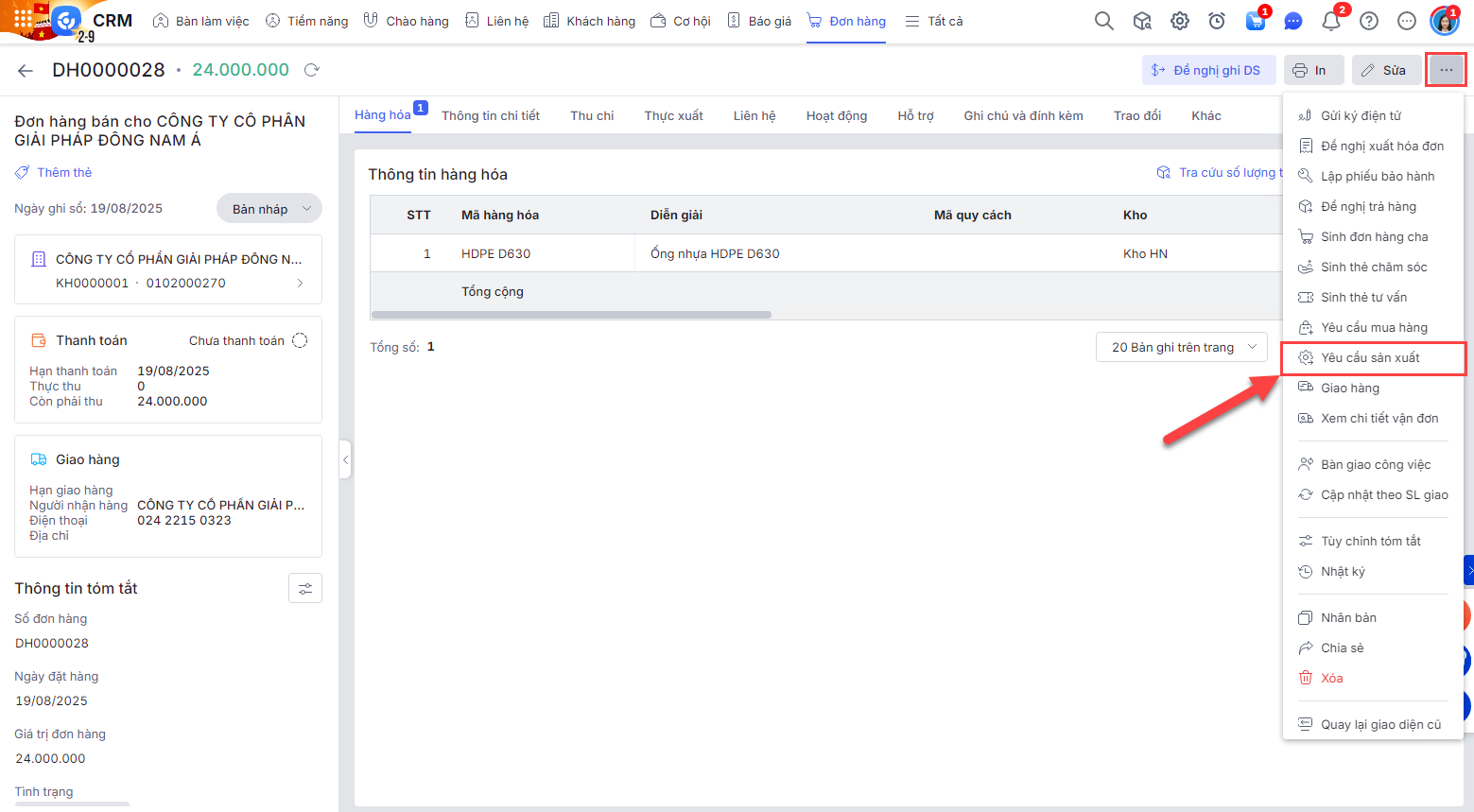The width and height of the screenshot is (1474, 812).
Task: Expand the customer card chevron arrow
Action: 301,283
